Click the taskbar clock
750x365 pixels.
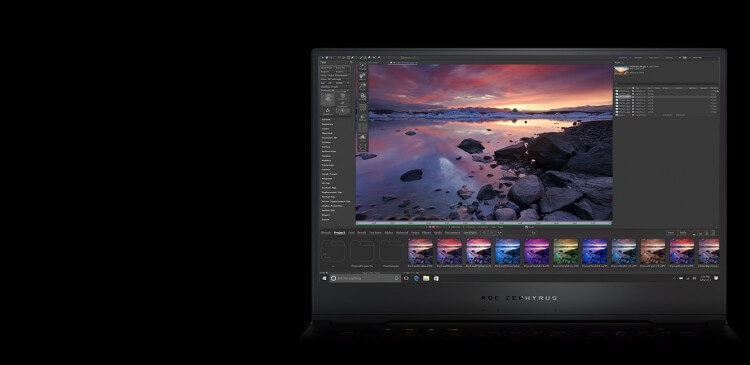706,278
